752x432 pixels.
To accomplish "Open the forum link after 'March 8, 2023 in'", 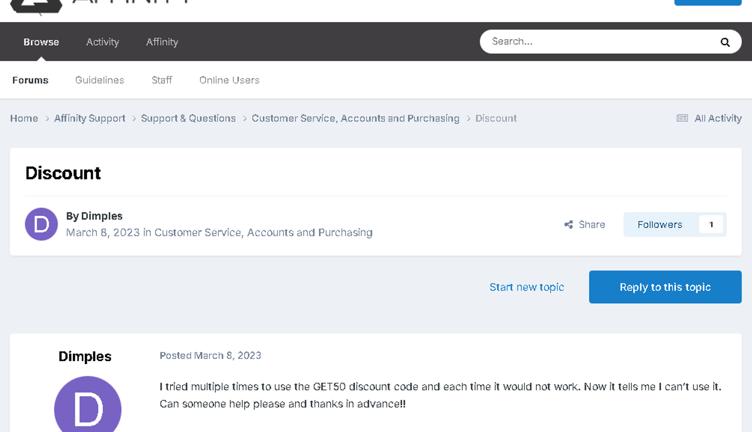I will pyautogui.click(x=263, y=233).
